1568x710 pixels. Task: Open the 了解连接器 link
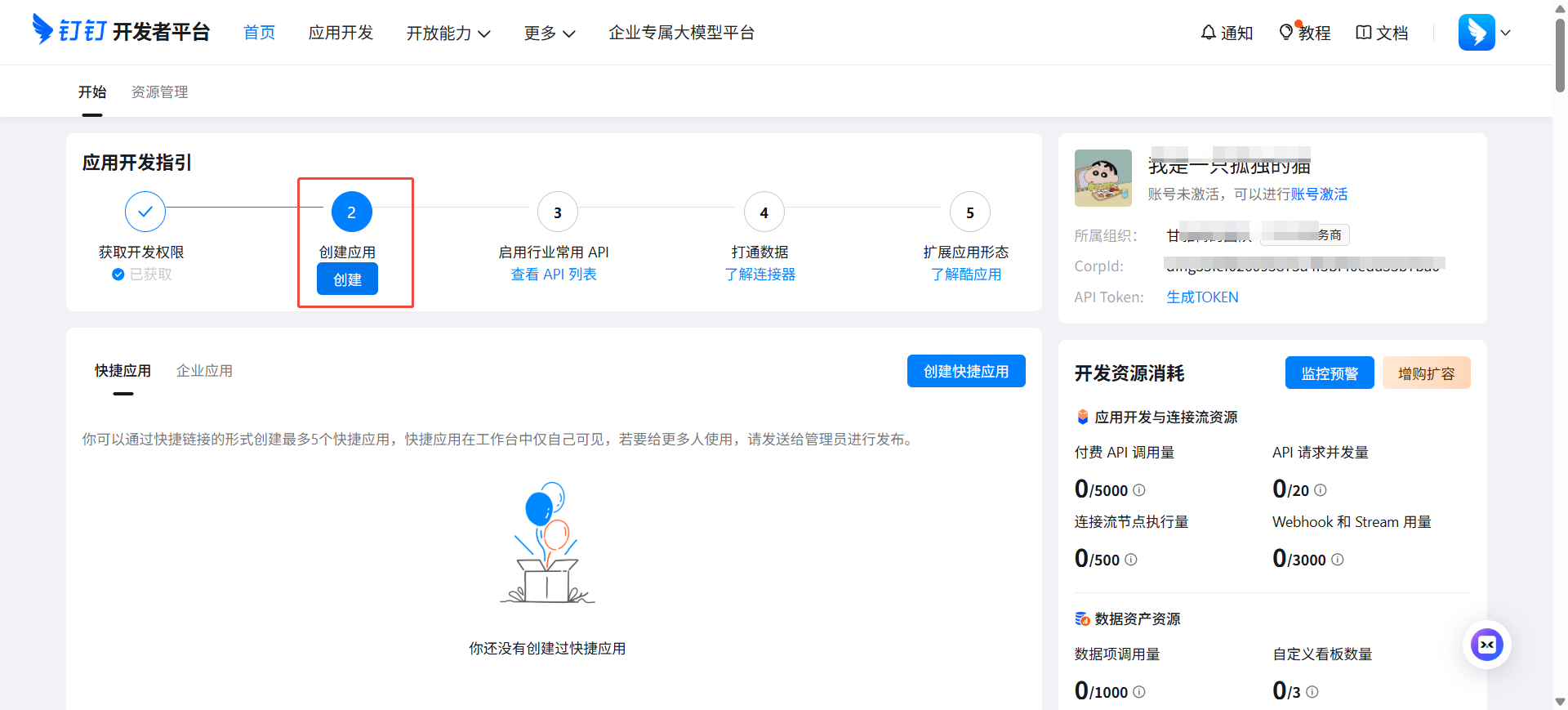pyautogui.click(x=760, y=275)
